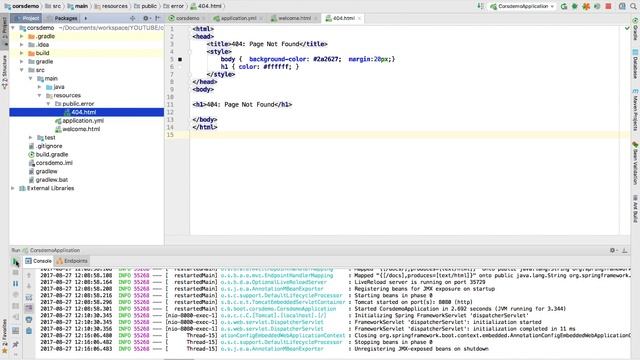Click the Hide Project panel icon

158,18
